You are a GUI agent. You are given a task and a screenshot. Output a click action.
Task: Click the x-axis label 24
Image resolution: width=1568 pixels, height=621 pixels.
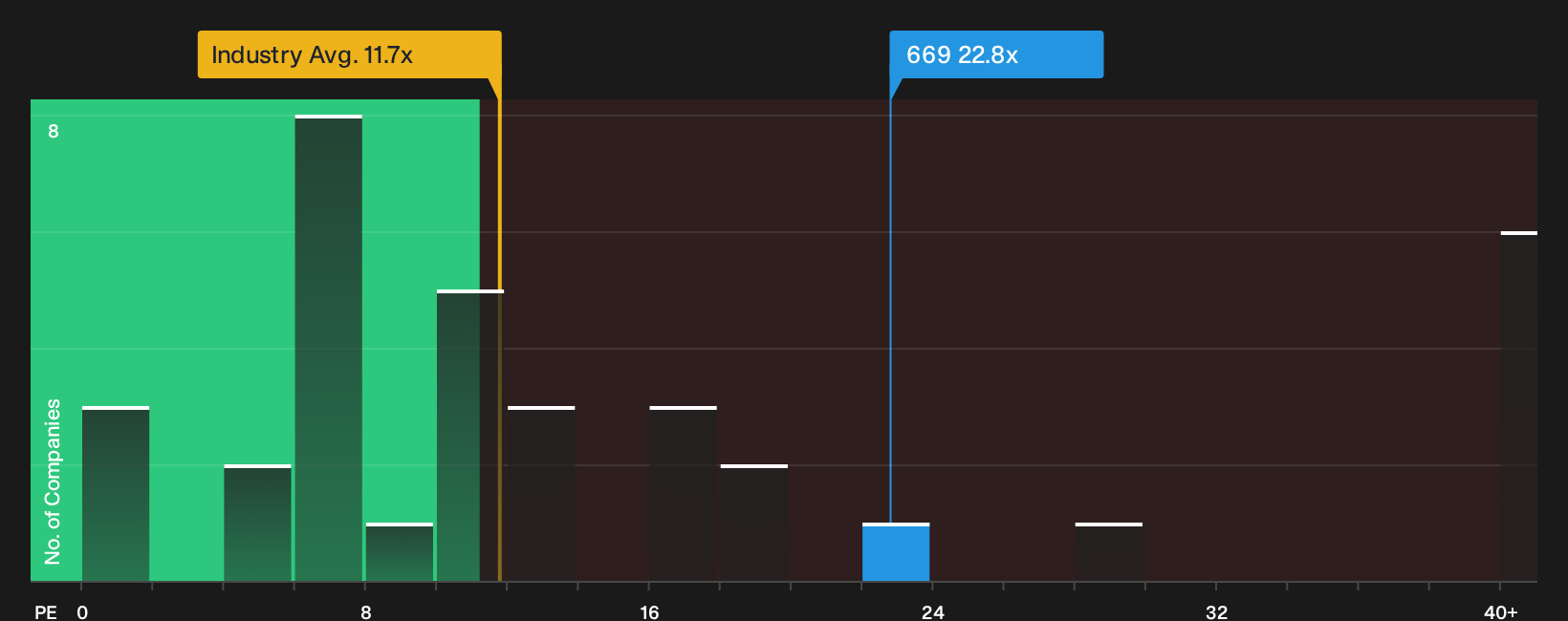(933, 611)
